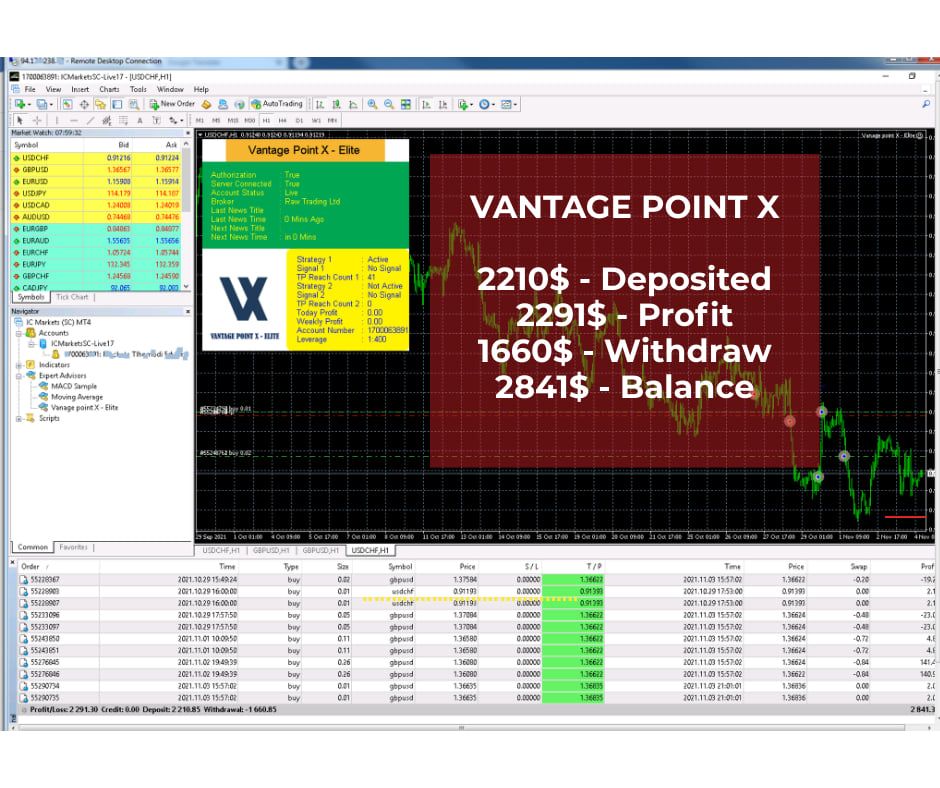Image resolution: width=940 pixels, height=788 pixels.
Task: Open the New Chart toolbar icon
Action: pyautogui.click(x=20, y=104)
